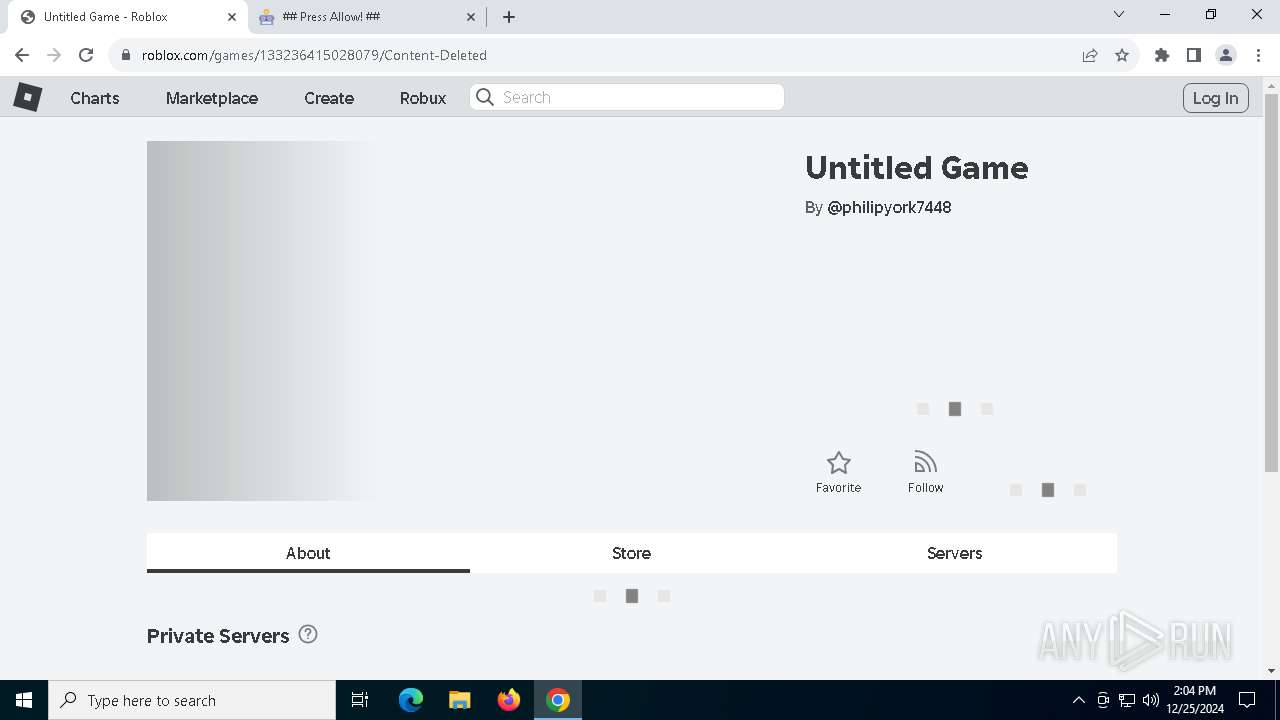Bookmark this tab with the star icon
This screenshot has height=720, width=1280.
[x=1122, y=55]
